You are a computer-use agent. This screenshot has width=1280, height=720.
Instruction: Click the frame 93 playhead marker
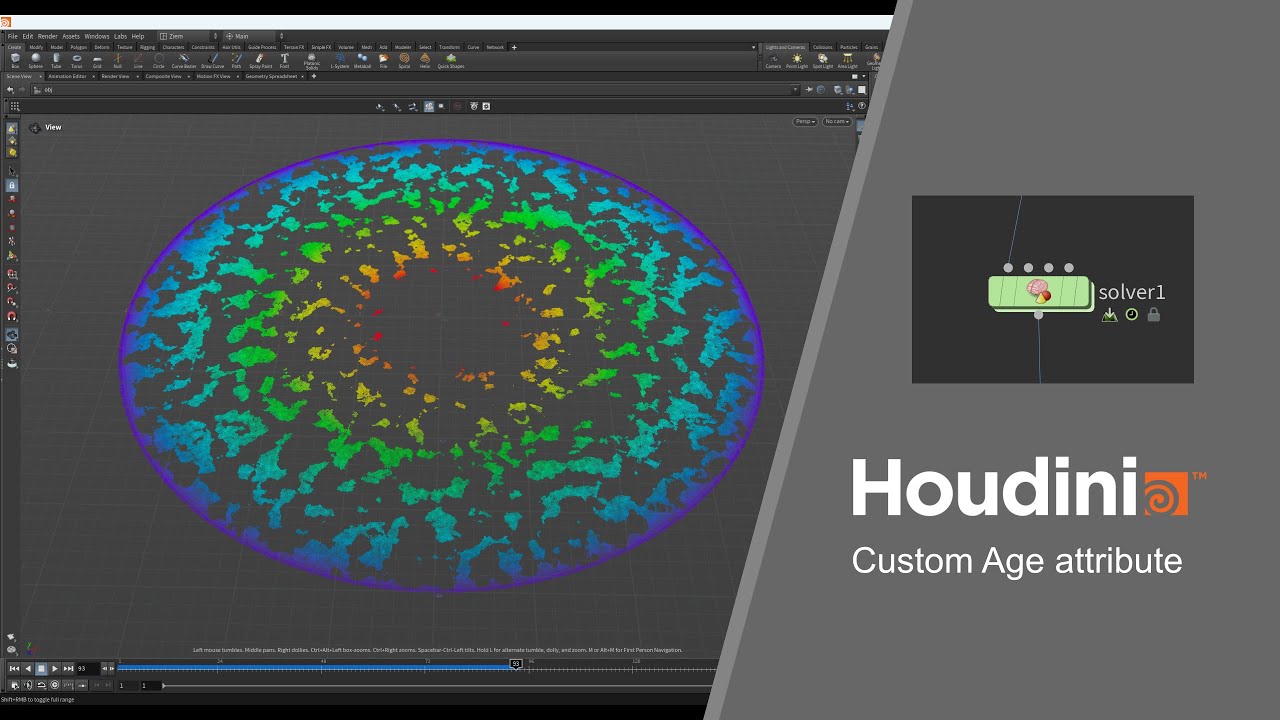[x=516, y=663]
